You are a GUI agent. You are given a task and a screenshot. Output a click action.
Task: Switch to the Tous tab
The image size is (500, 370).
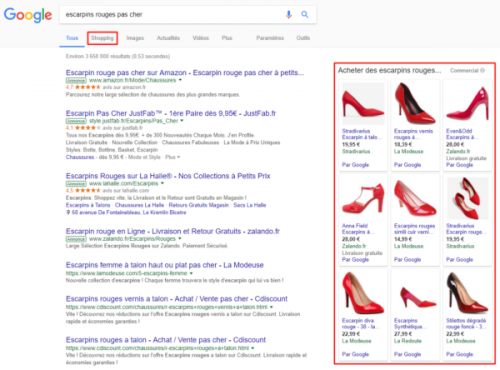click(72, 38)
